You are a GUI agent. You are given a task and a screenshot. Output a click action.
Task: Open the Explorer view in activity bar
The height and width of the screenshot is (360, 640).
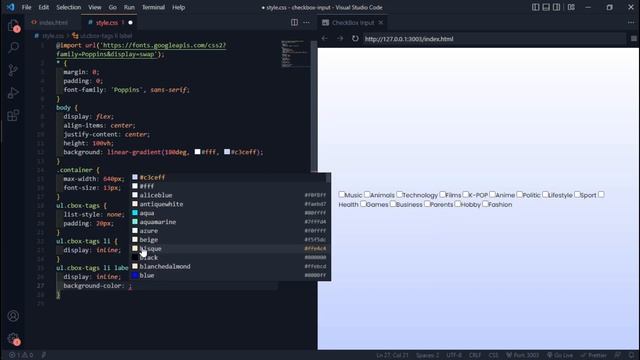13,26
